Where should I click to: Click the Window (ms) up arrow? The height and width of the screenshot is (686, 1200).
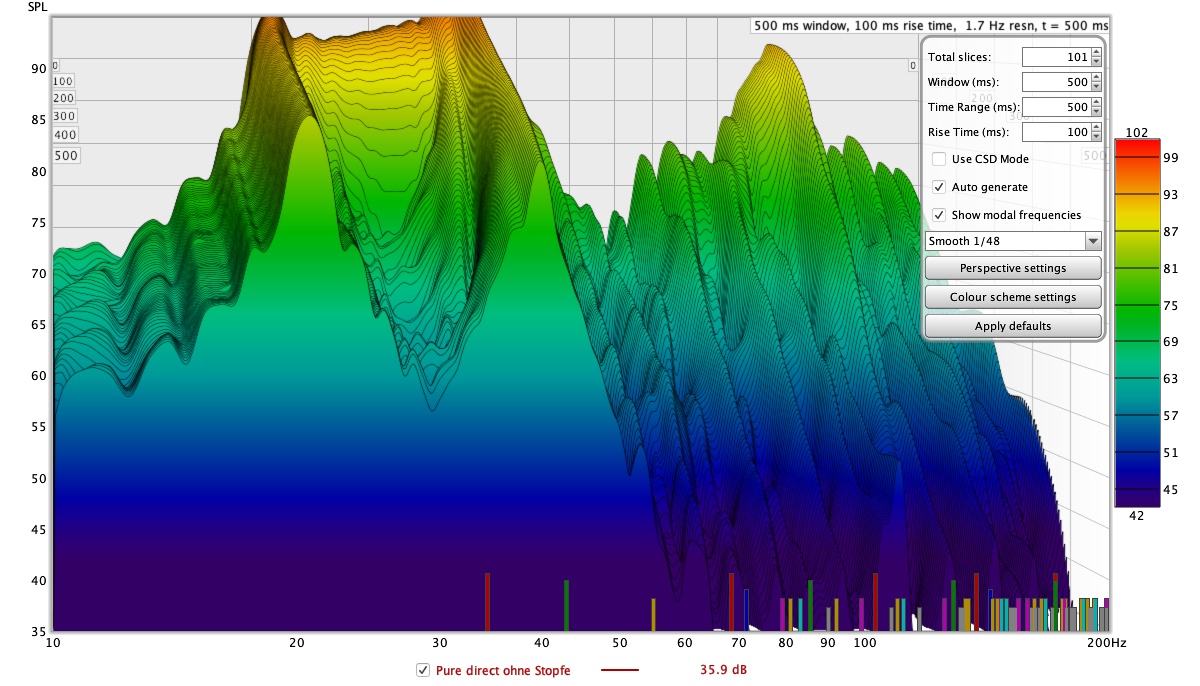coord(1096,78)
